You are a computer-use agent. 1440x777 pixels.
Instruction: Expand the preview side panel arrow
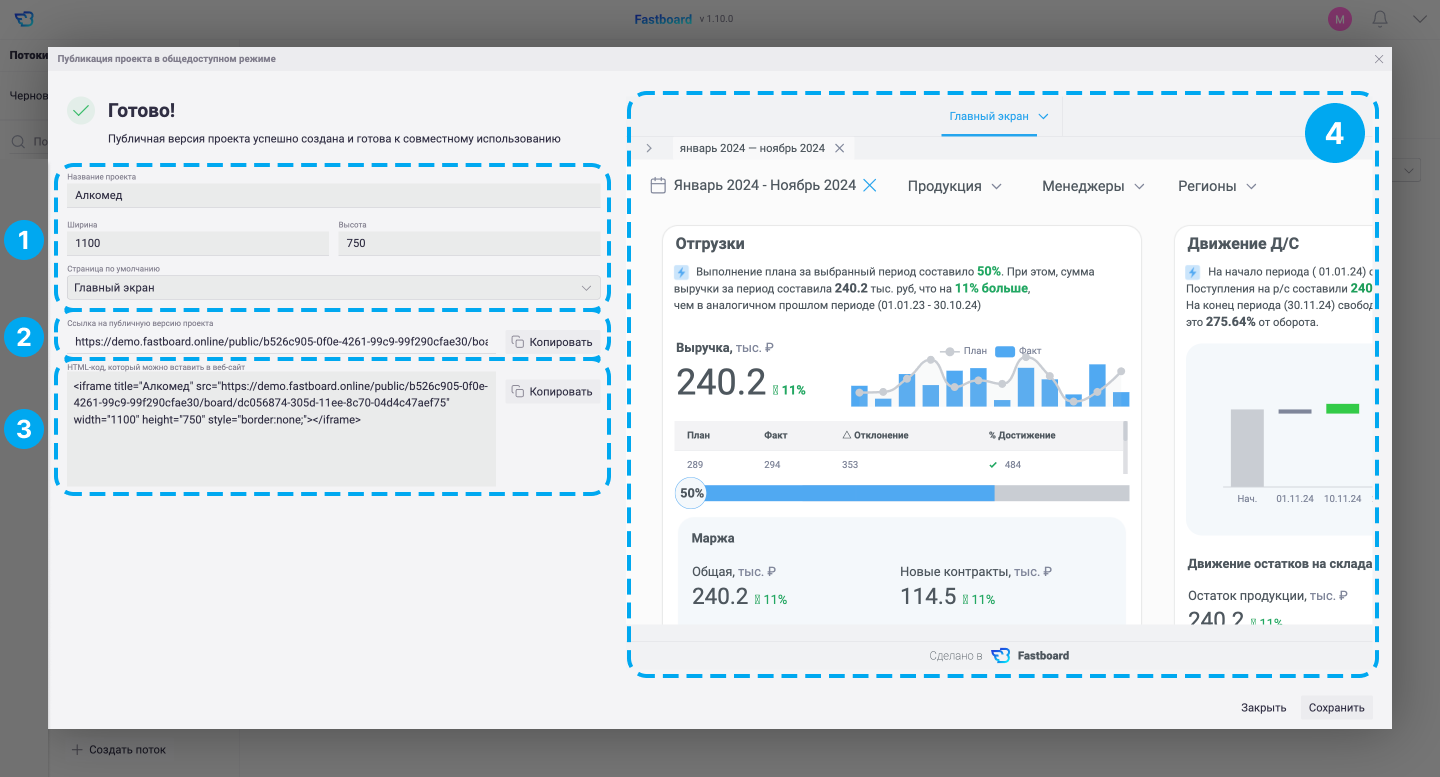[649, 148]
